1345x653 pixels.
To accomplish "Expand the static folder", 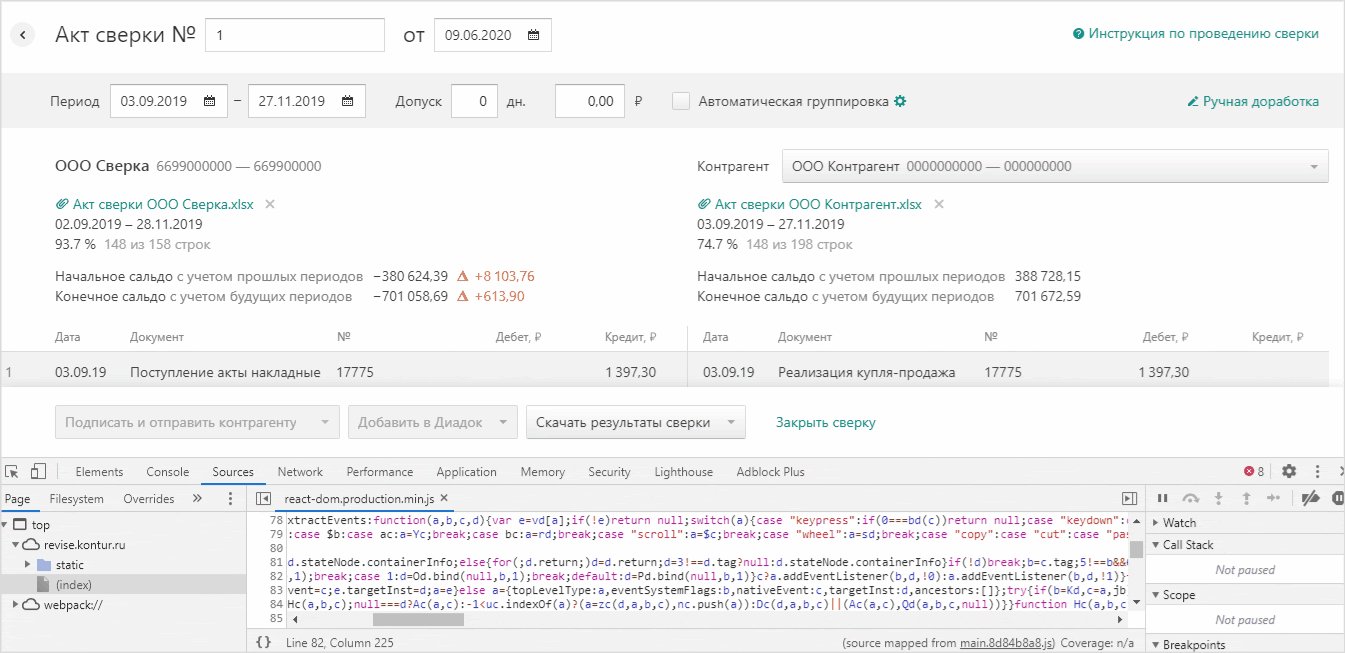I will pyautogui.click(x=28, y=565).
